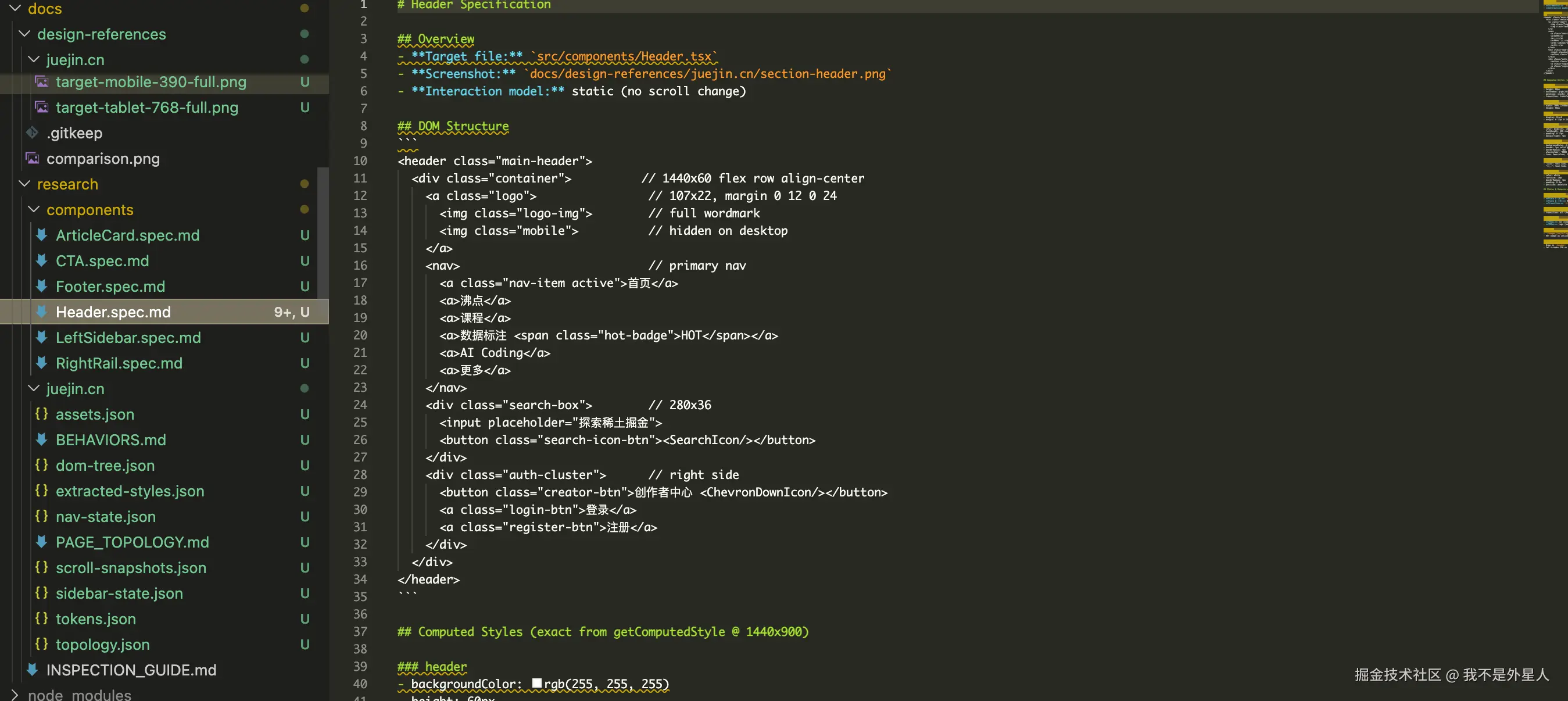Image resolution: width=1568 pixels, height=701 pixels.
Task: Select the .gitkeep file
Action: pos(74,133)
